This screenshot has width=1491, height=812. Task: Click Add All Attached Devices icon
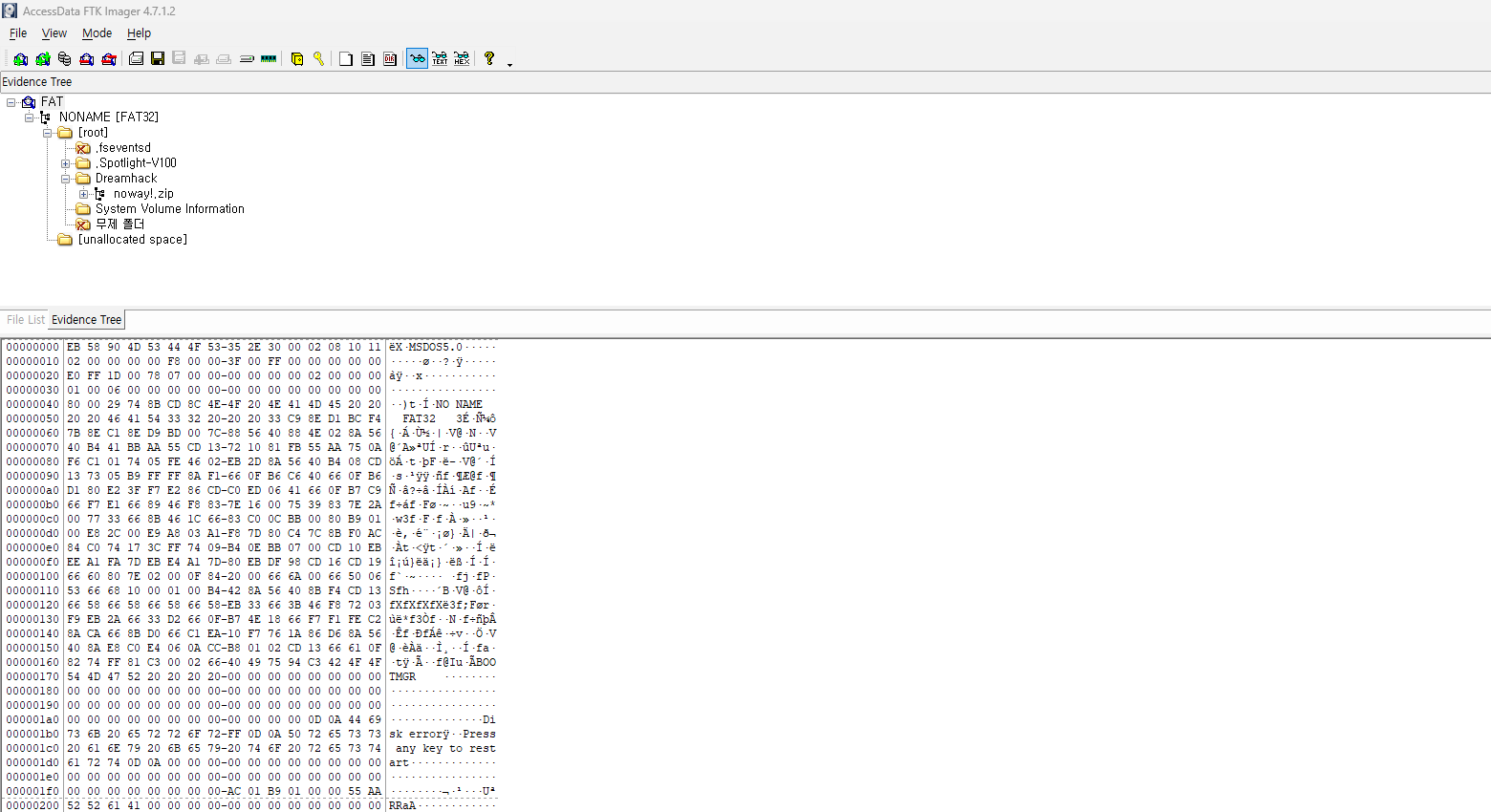pos(43,59)
